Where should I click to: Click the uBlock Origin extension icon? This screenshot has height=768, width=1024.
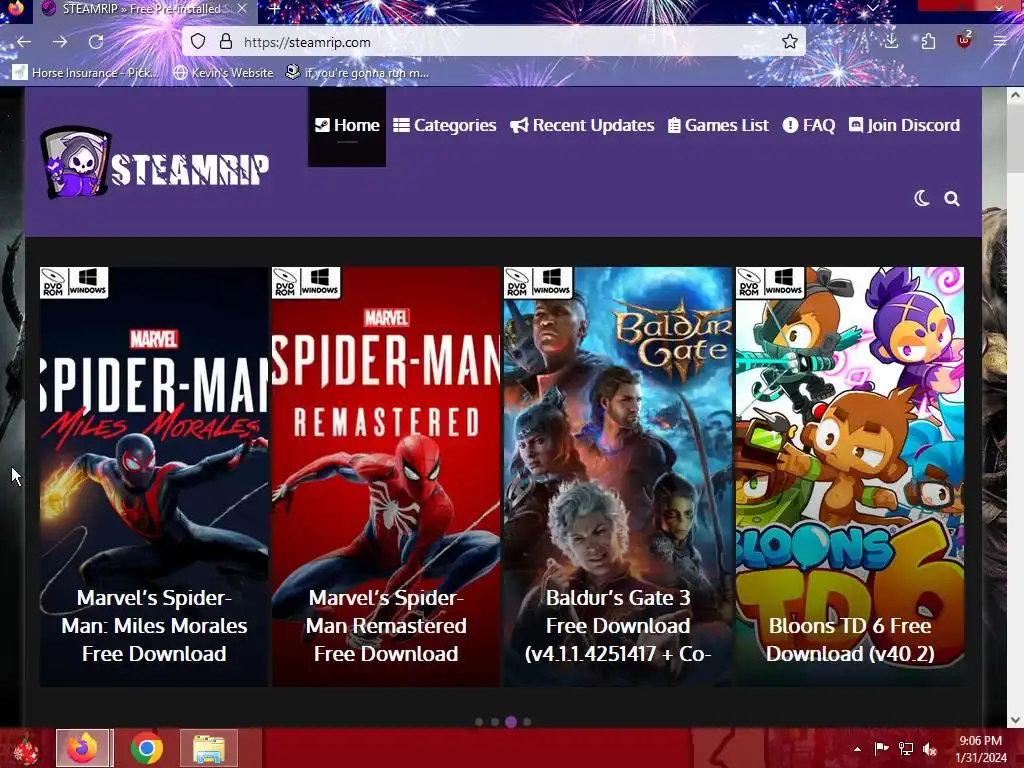(x=964, y=40)
